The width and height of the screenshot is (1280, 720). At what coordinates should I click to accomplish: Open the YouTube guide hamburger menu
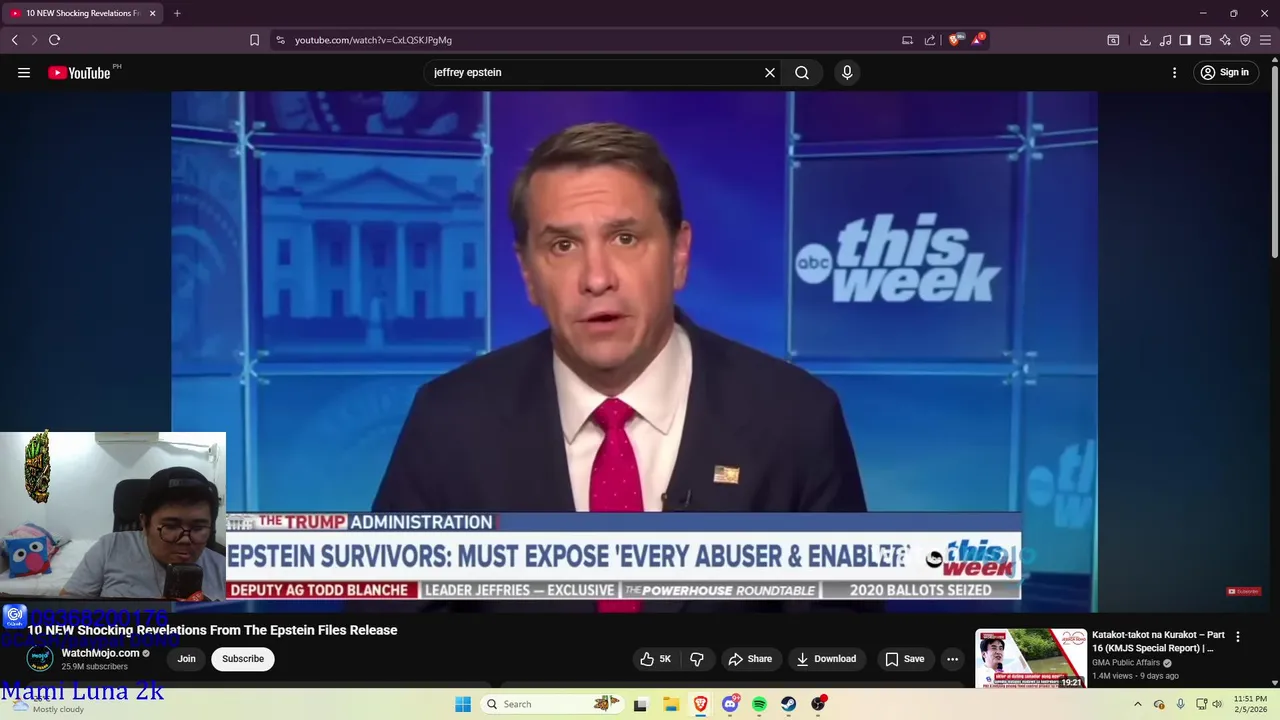pyautogui.click(x=24, y=72)
